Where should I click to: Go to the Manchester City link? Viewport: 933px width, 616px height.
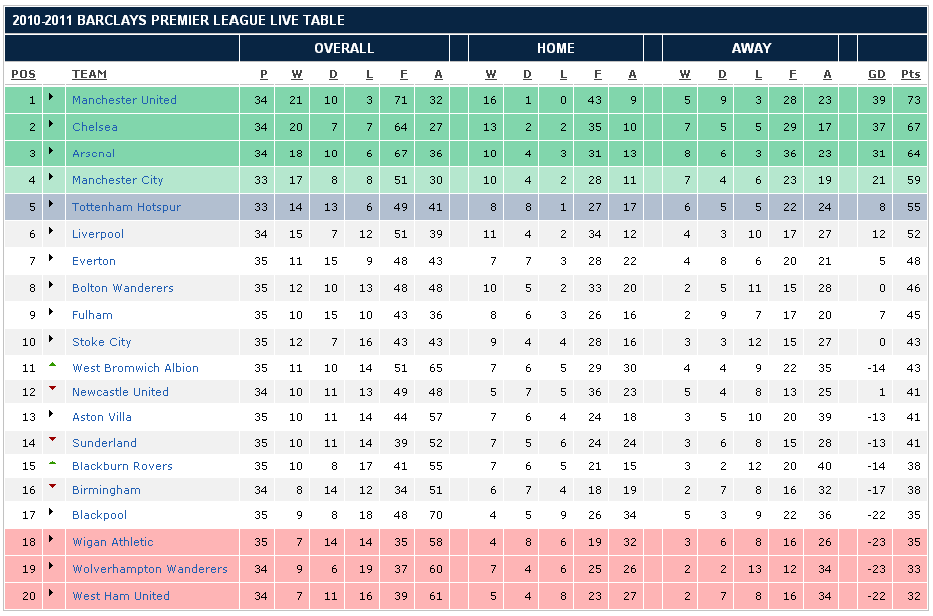pos(117,180)
